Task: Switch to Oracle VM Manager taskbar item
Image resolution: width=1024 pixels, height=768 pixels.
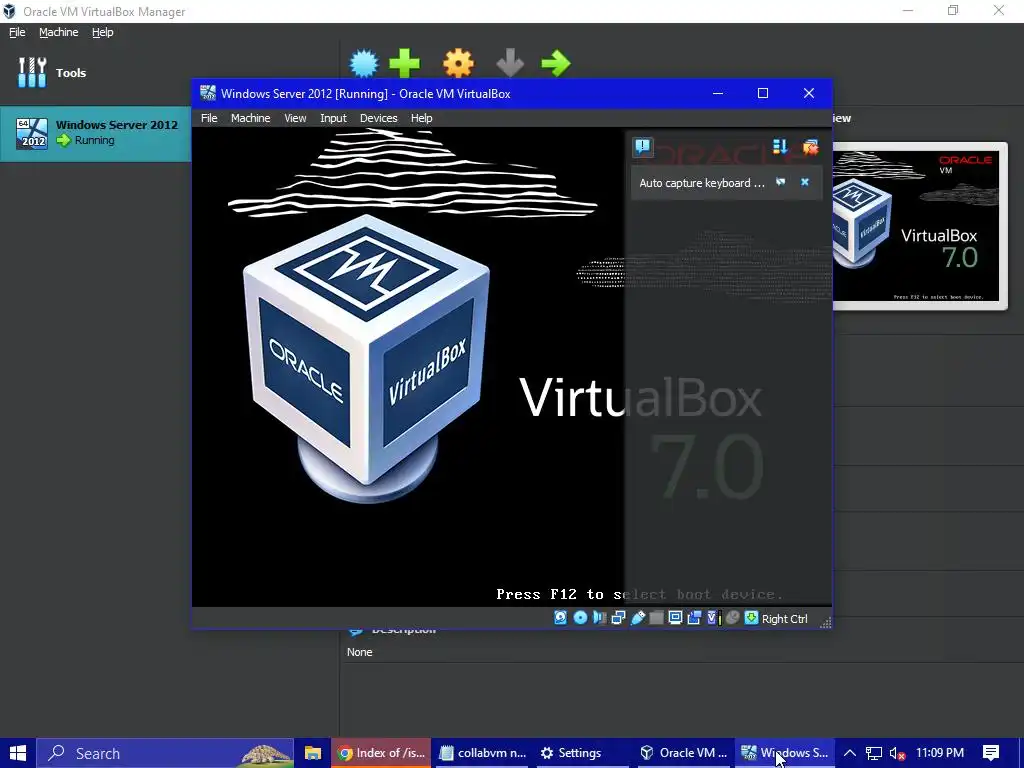Action: [684, 753]
